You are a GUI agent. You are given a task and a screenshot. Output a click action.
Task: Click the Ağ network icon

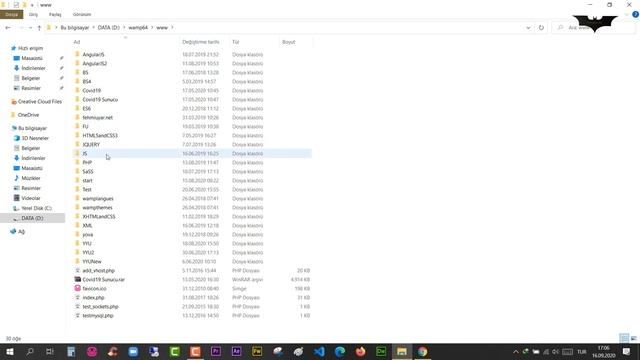(x=13, y=231)
